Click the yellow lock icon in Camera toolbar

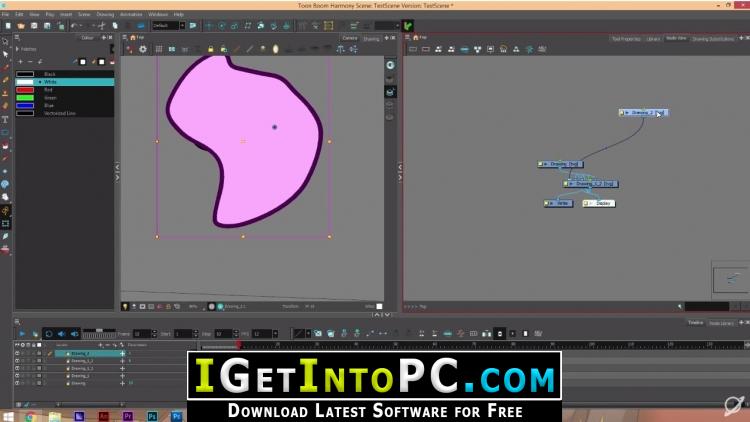210,49
